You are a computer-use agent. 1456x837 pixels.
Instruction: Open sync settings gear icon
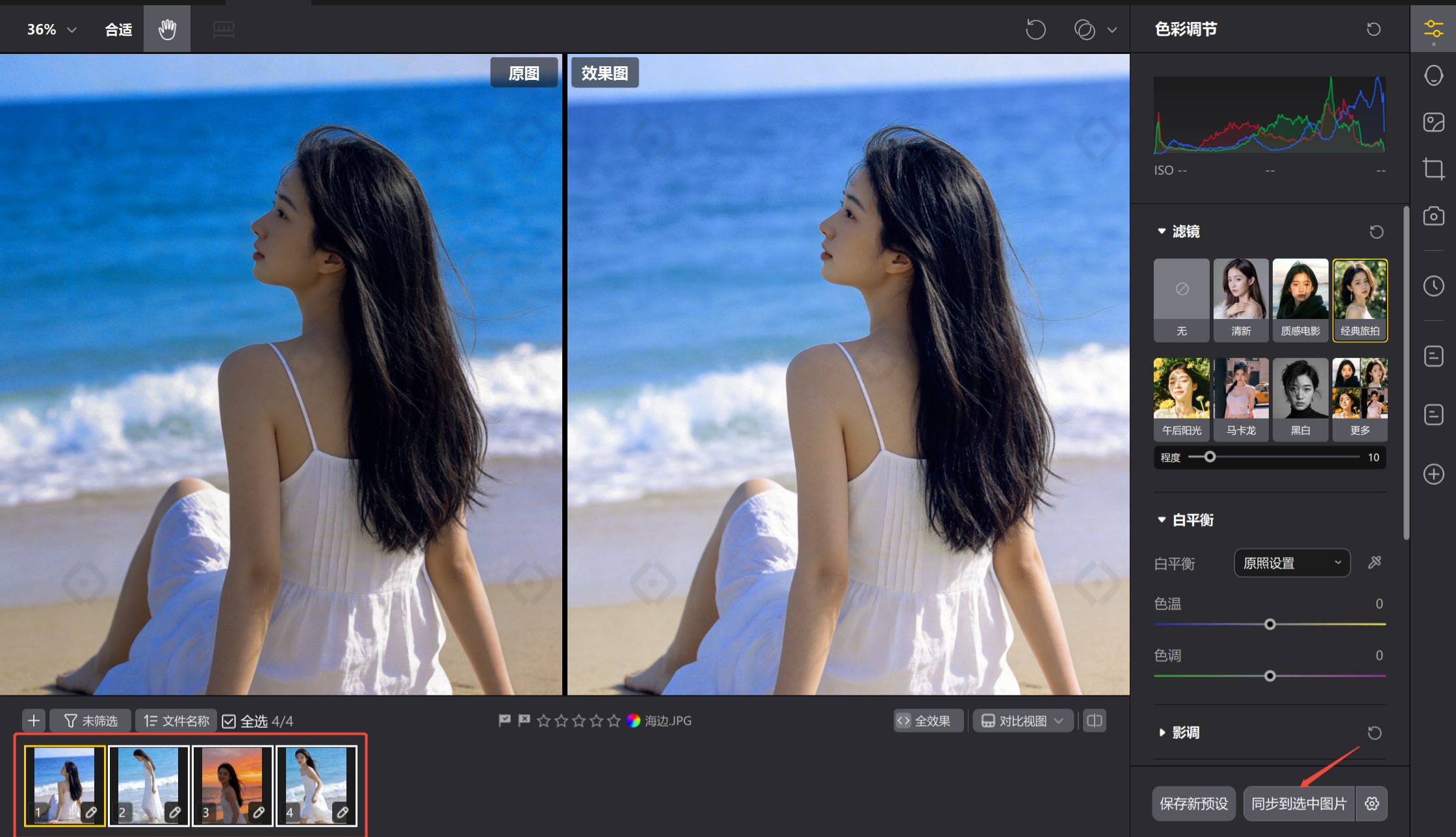(x=1372, y=804)
